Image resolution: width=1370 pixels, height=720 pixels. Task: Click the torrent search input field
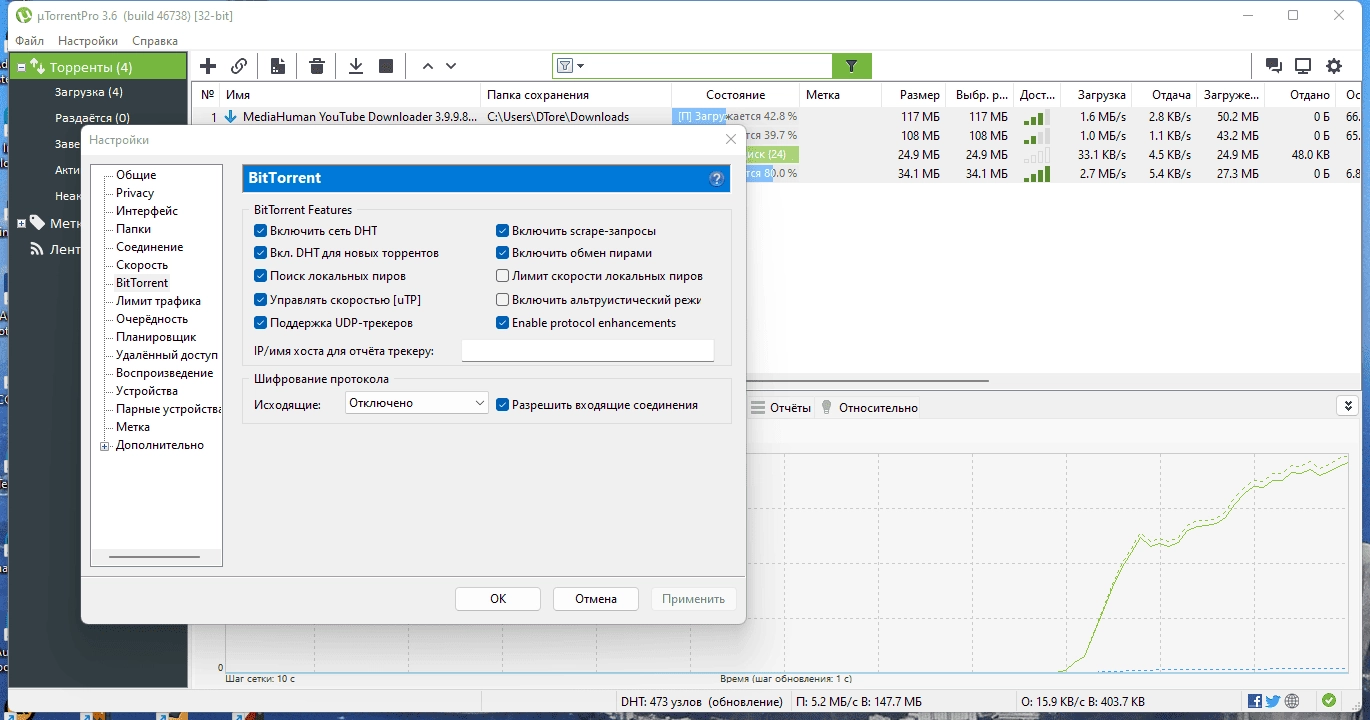point(708,66)
